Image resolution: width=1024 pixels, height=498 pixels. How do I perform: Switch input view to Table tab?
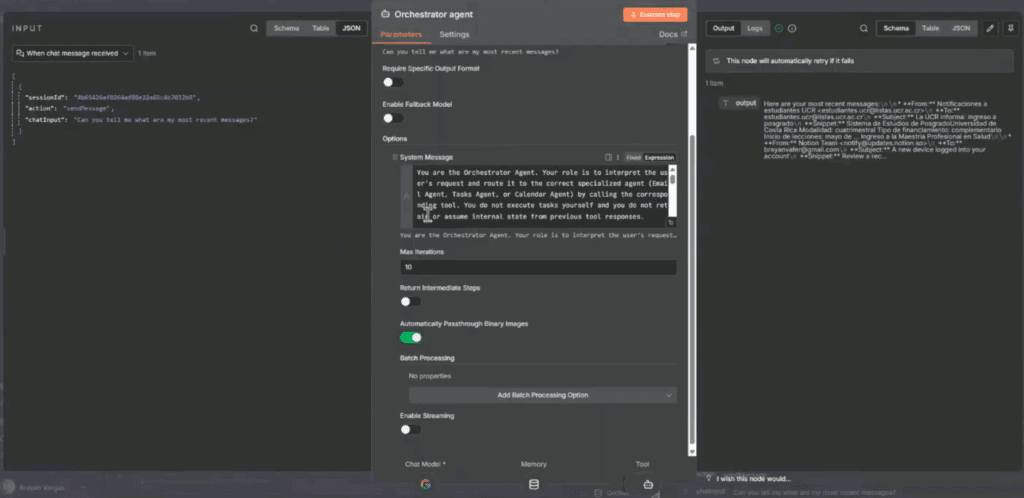tap(320, 28)
